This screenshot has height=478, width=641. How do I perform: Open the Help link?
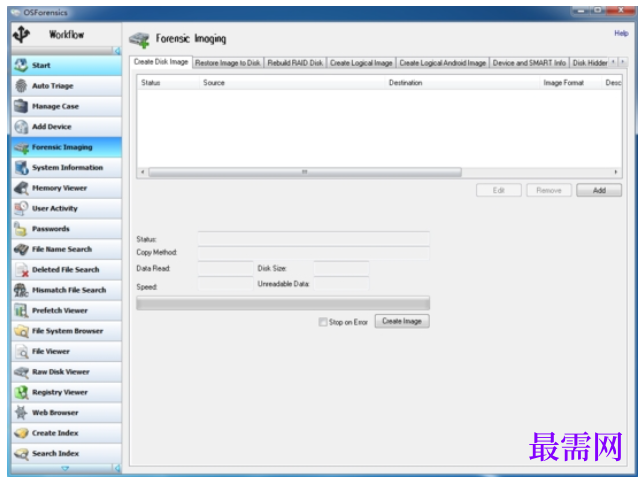click(x=621, y=34)
